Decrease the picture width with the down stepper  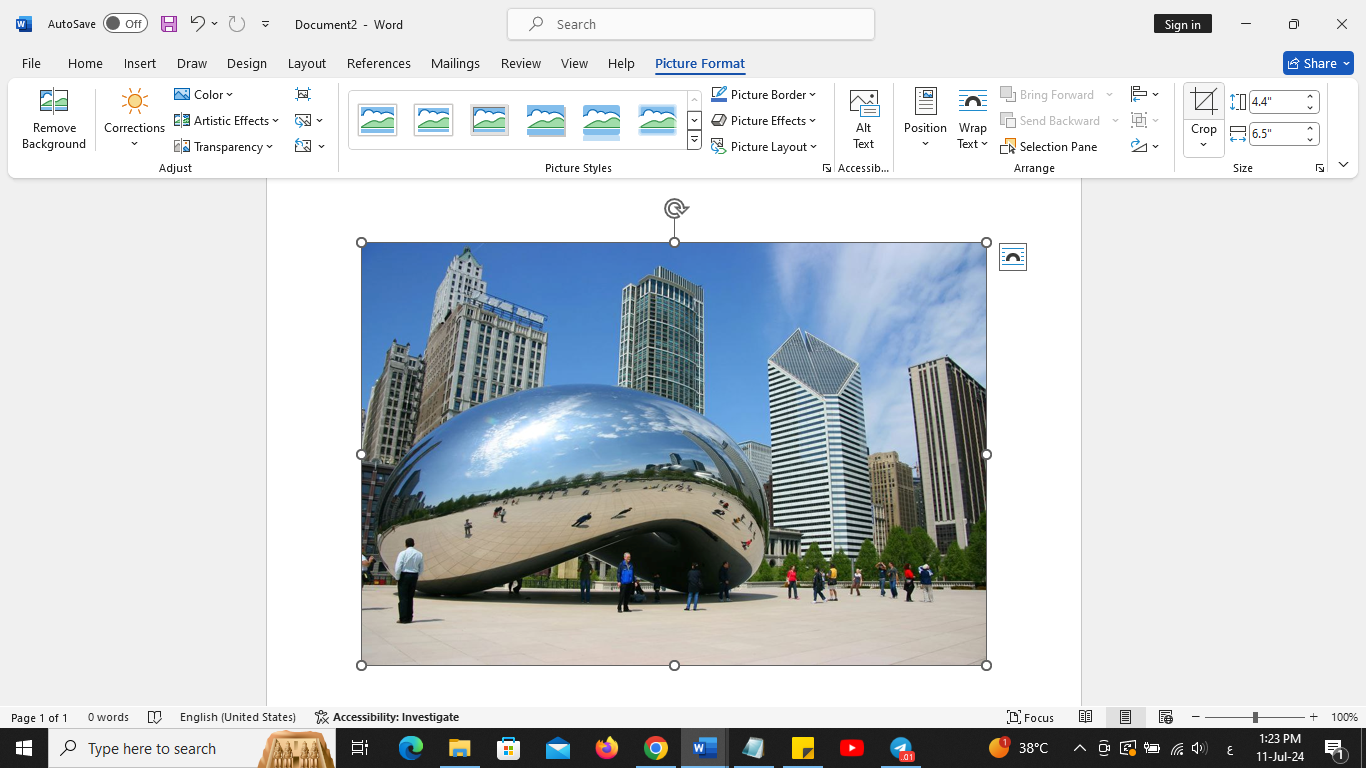(1310, 139)
